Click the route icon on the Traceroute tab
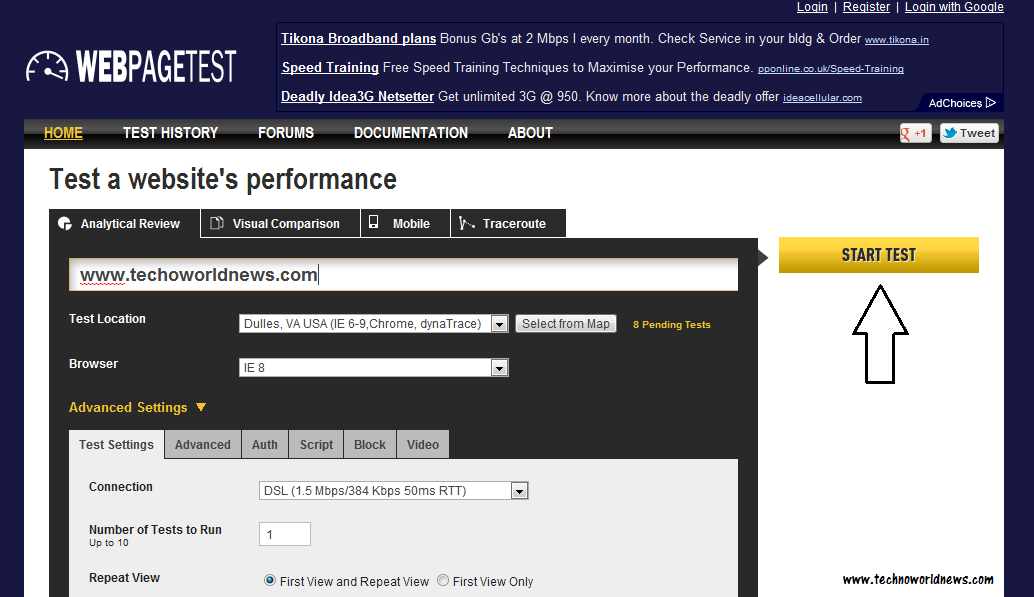Screen dimensions: 1034x597 pyautogui.click(x=466, y=222)
